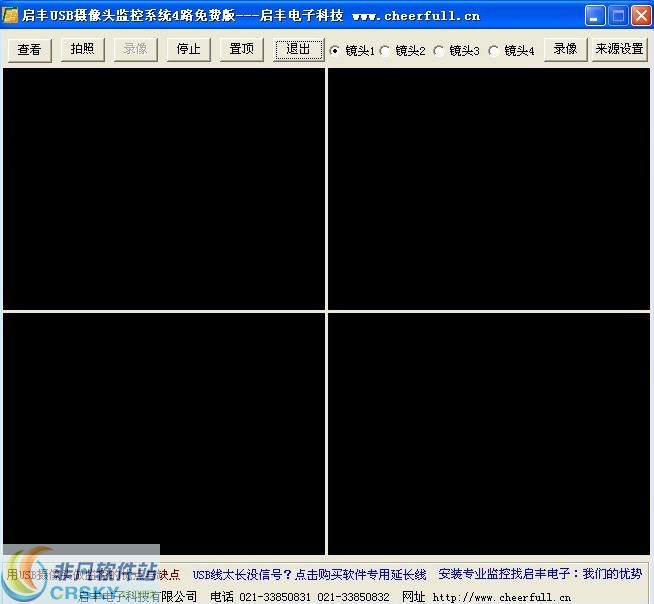Viewport: 654px width, 604px height.
Task: Click the http://www.cheerfull.cn website address
Action: [x=502, y=597]
